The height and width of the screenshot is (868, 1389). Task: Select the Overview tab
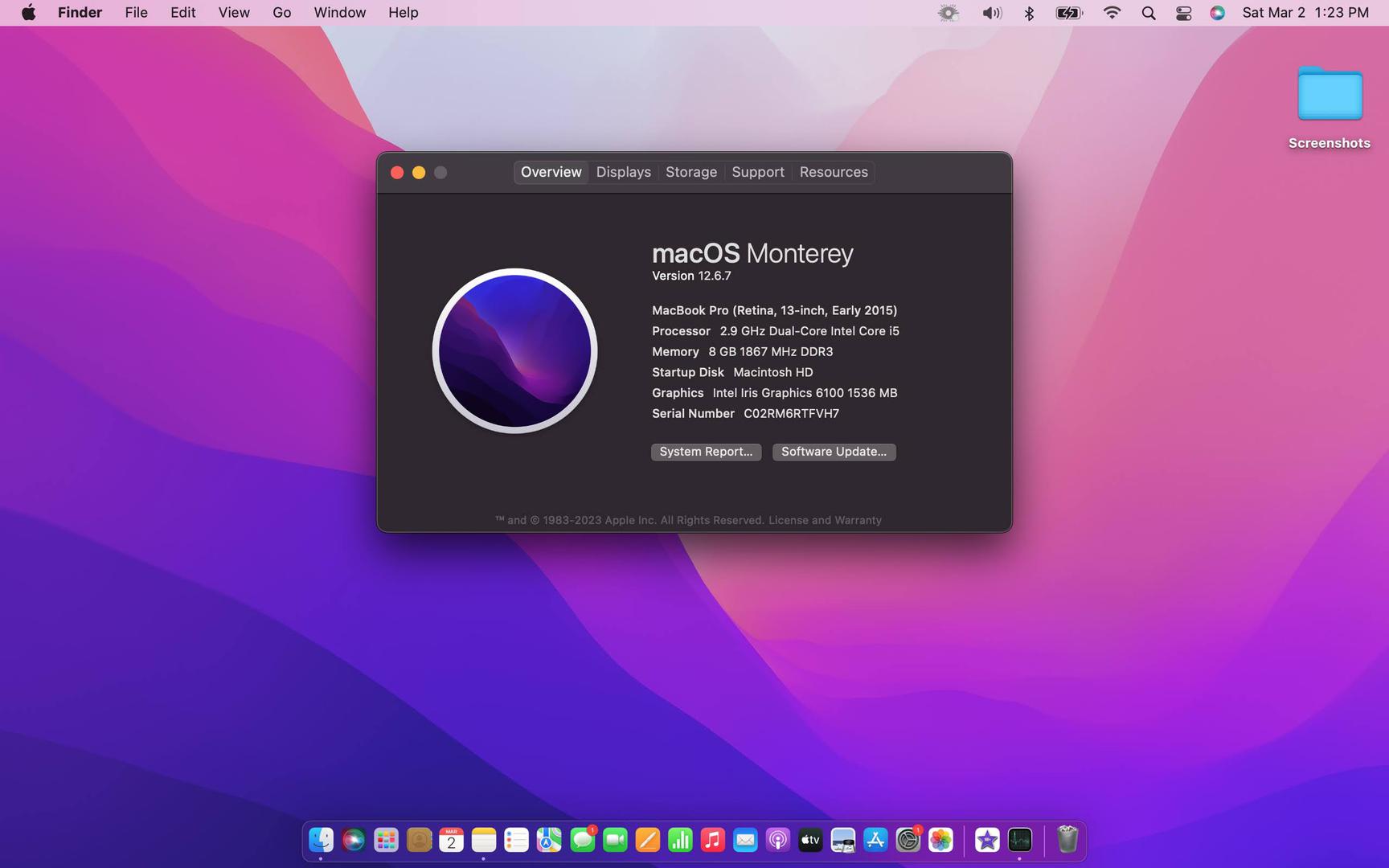pyautogui.click(x=551, y=172)
